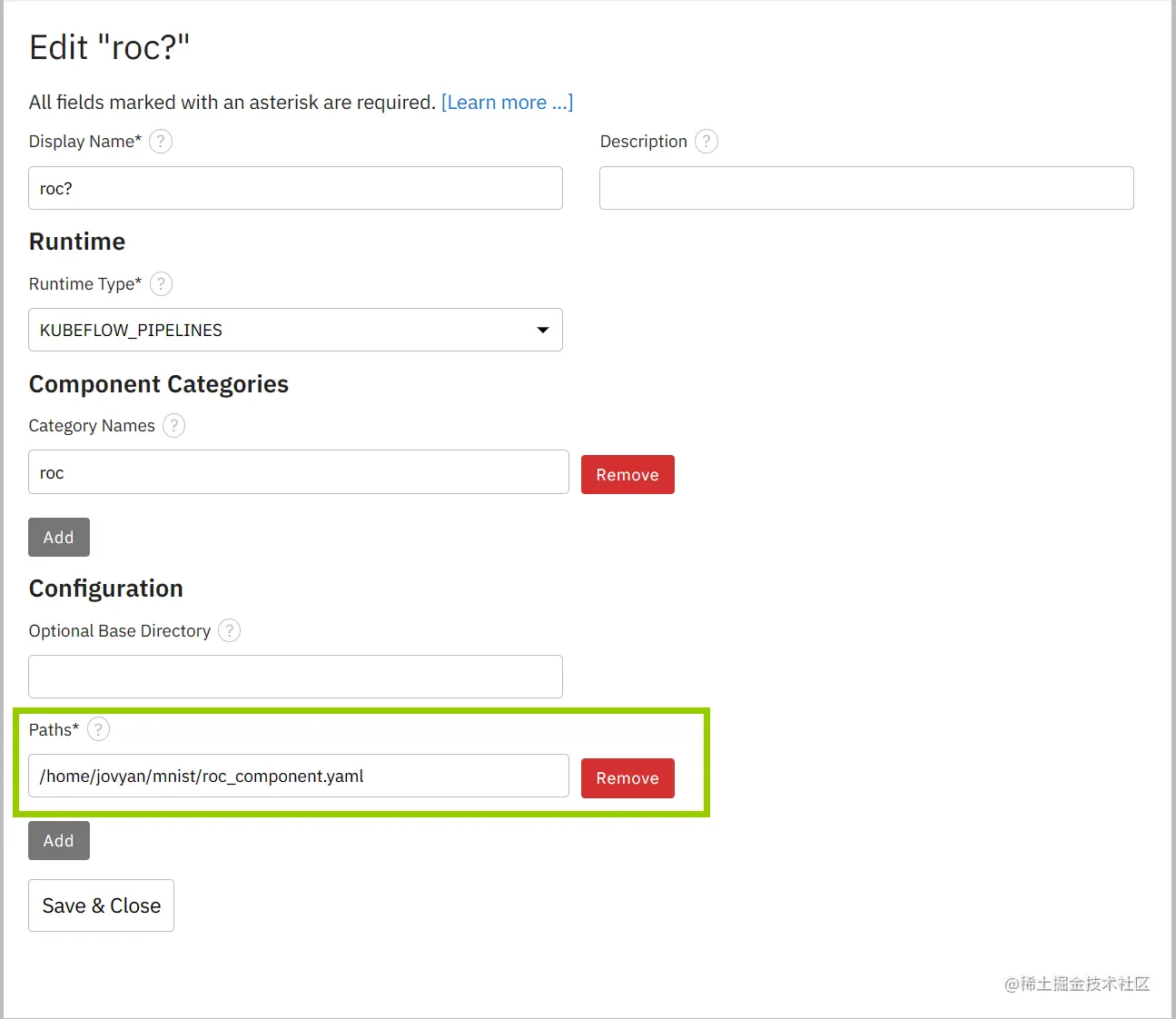The height and width of the screenshot is (1019, 1176).
Task: Click the Paths help icon
Action: (99, 729)
